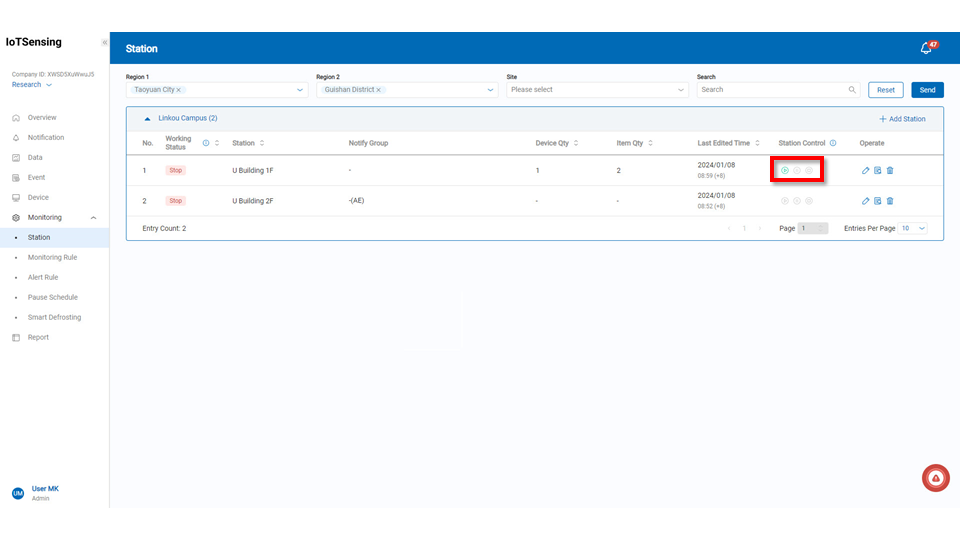This screenshot has height=540, width=960.
Task: Click the Add Station link
Action: pyautogui.click(x=902, y=119)
